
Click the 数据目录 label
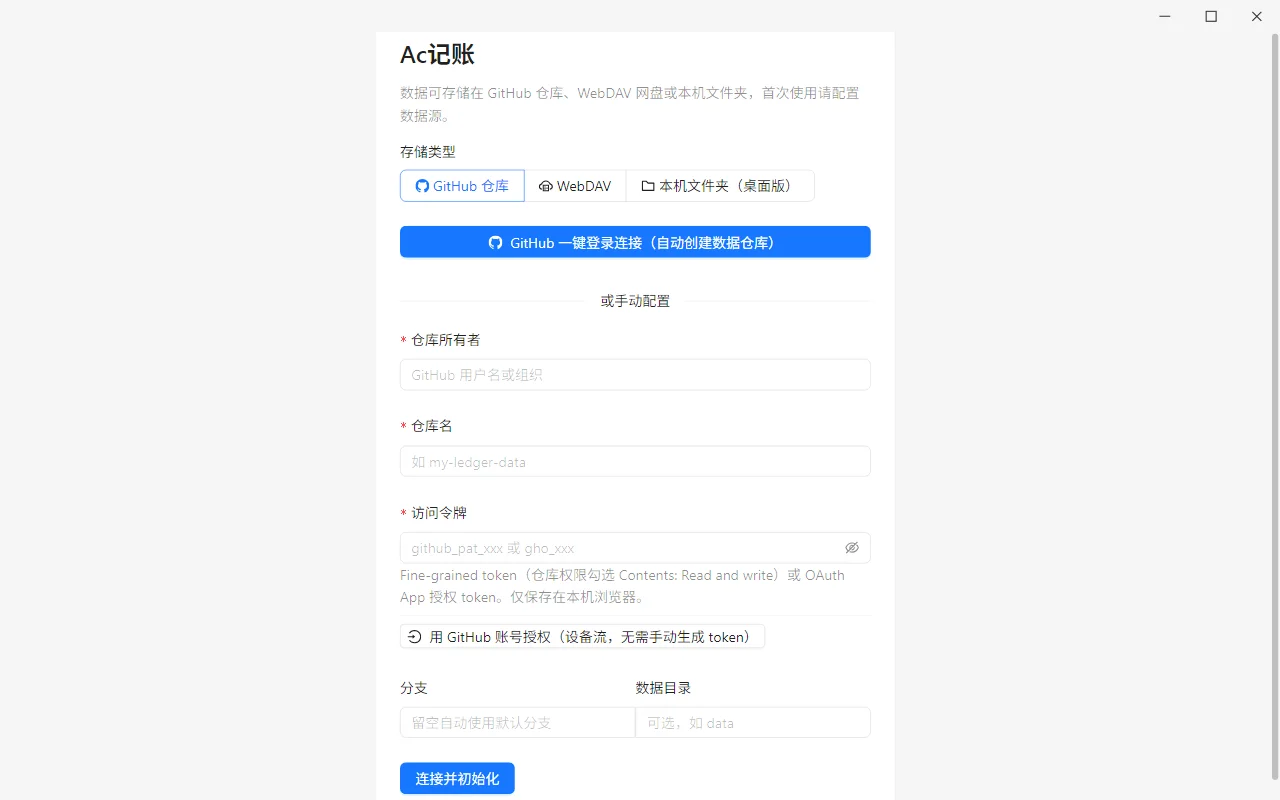point(663,688)
